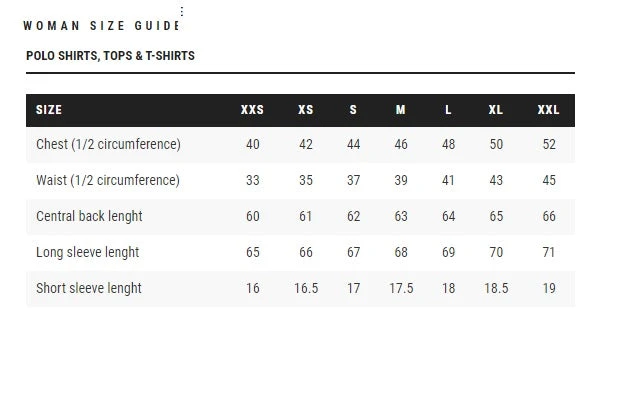624x405 pixels.
Task: Click the Waist (1/2 circumference) row label
Action: pyautogui.click(x=108, y=181)
